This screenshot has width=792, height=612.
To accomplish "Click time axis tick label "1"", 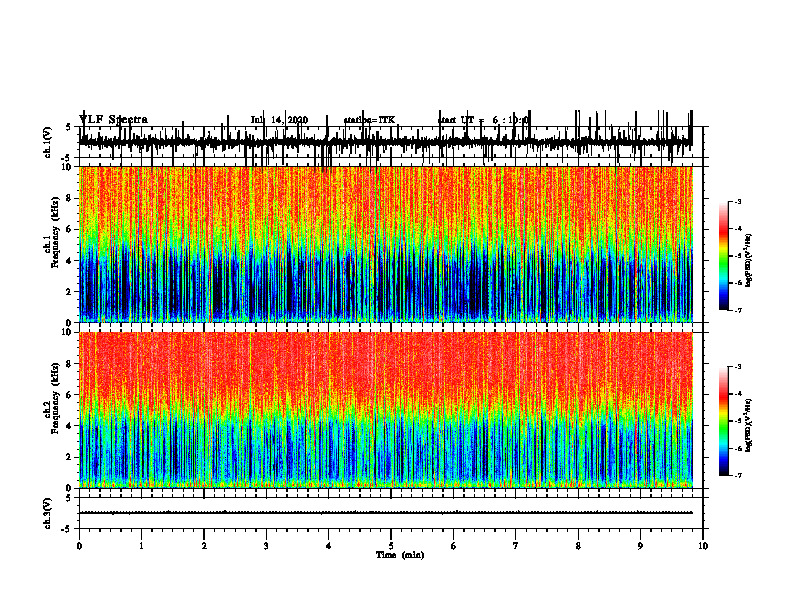I will (x=141, y=546).
